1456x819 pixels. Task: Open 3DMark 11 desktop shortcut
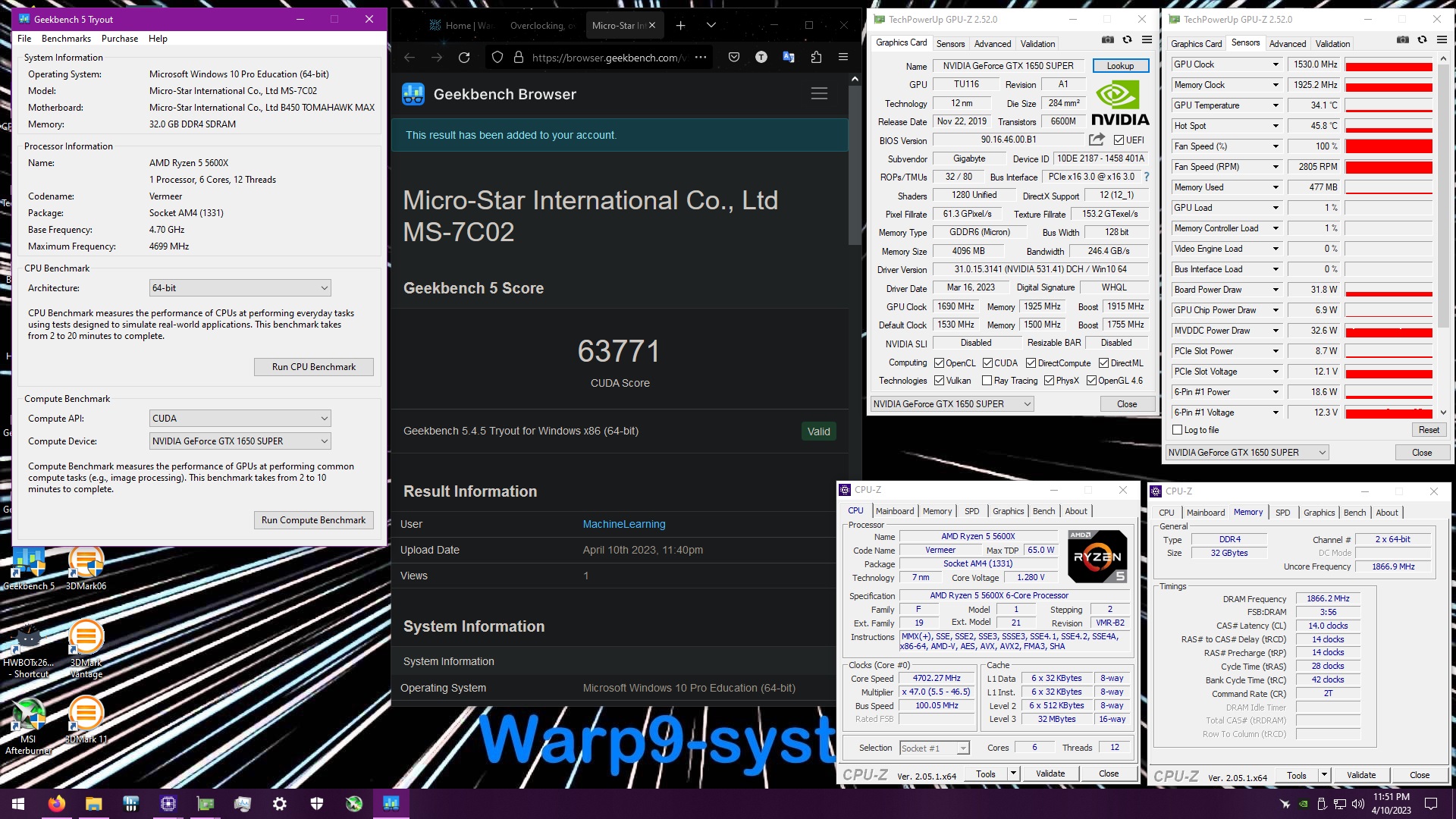click(x=86, y=720)
